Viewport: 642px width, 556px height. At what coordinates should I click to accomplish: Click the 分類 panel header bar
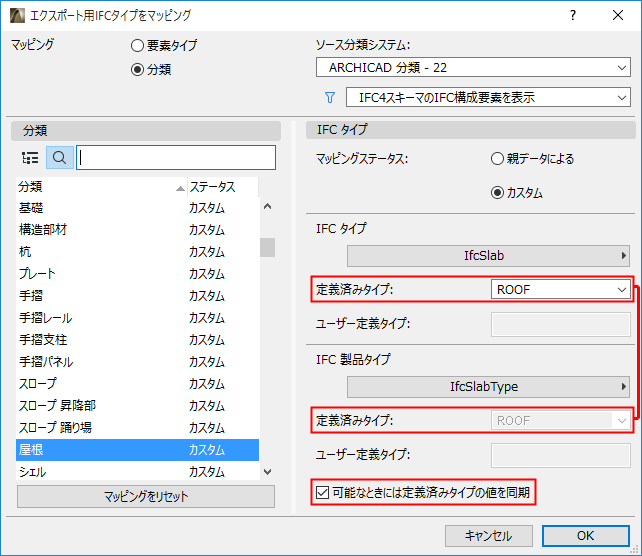(146, 131)
